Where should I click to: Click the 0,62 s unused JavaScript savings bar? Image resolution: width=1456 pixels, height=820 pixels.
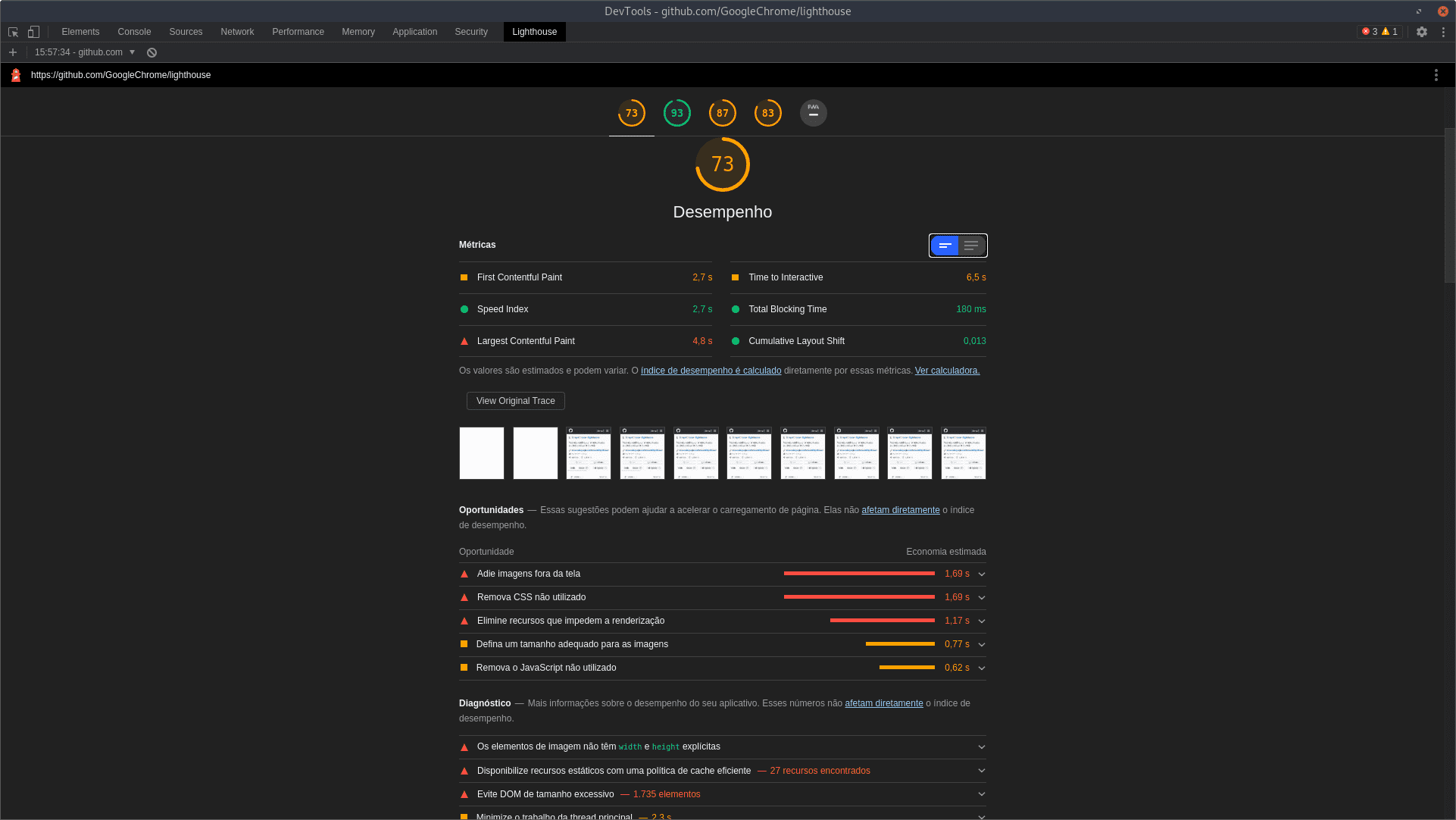(x=907, y=668)
